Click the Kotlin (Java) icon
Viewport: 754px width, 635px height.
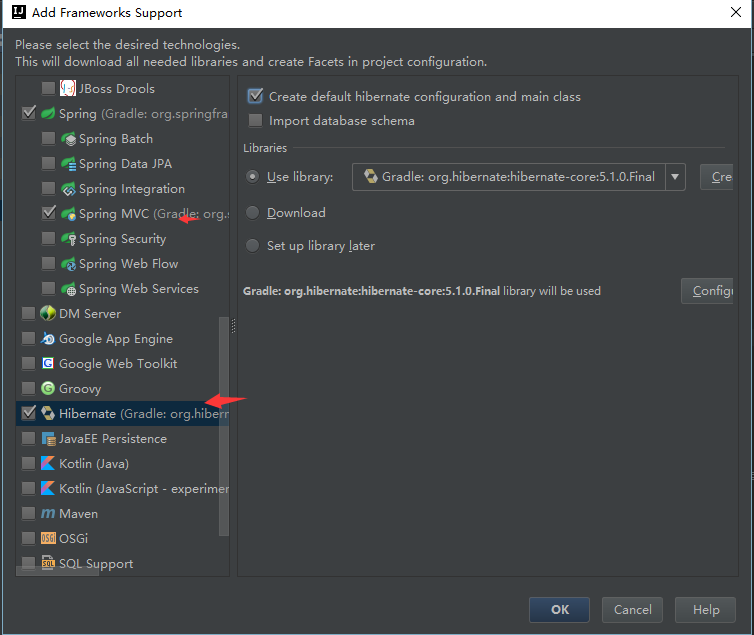[48, 463]
